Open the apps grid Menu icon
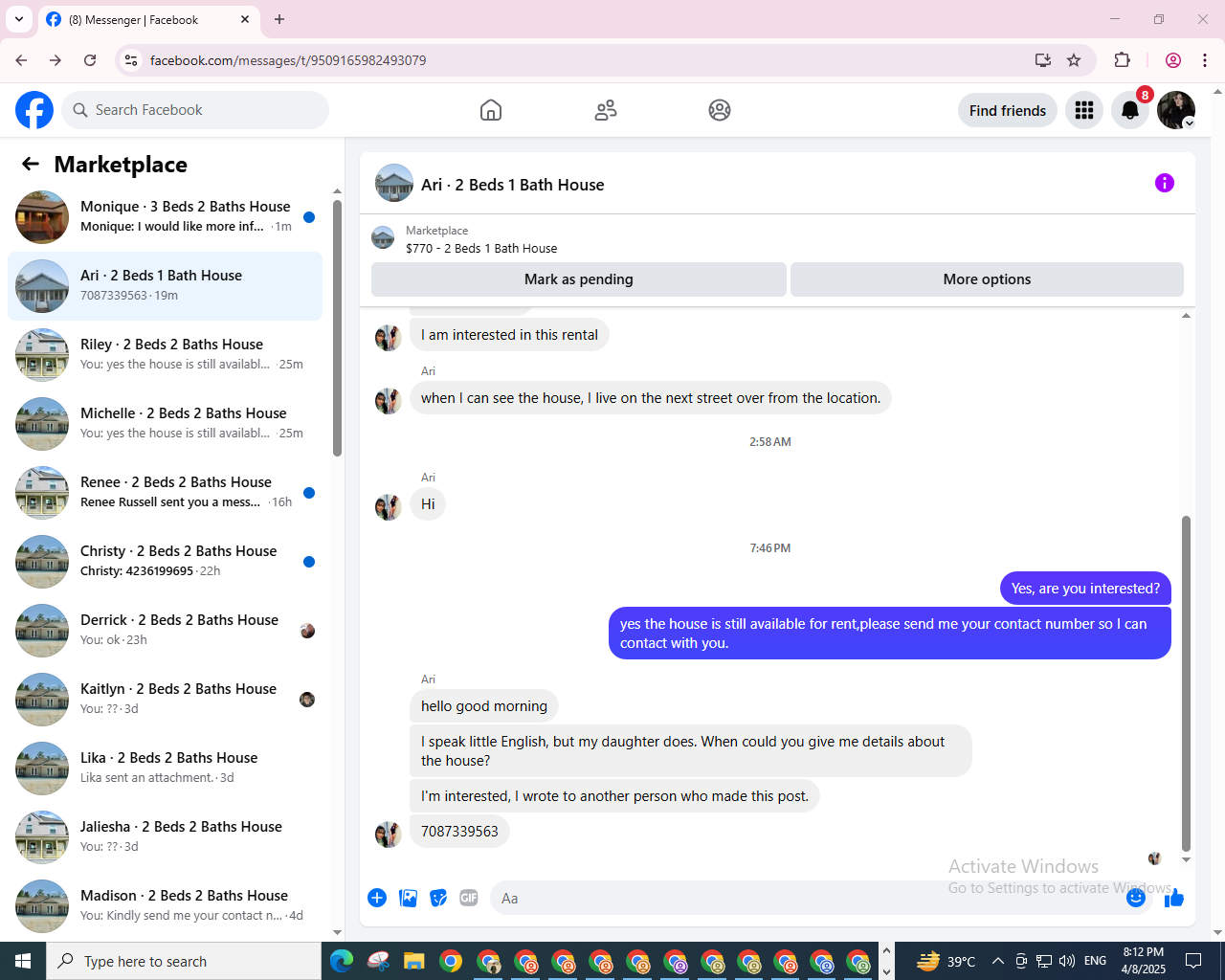1225x980 pixels. click(1084, 110)
